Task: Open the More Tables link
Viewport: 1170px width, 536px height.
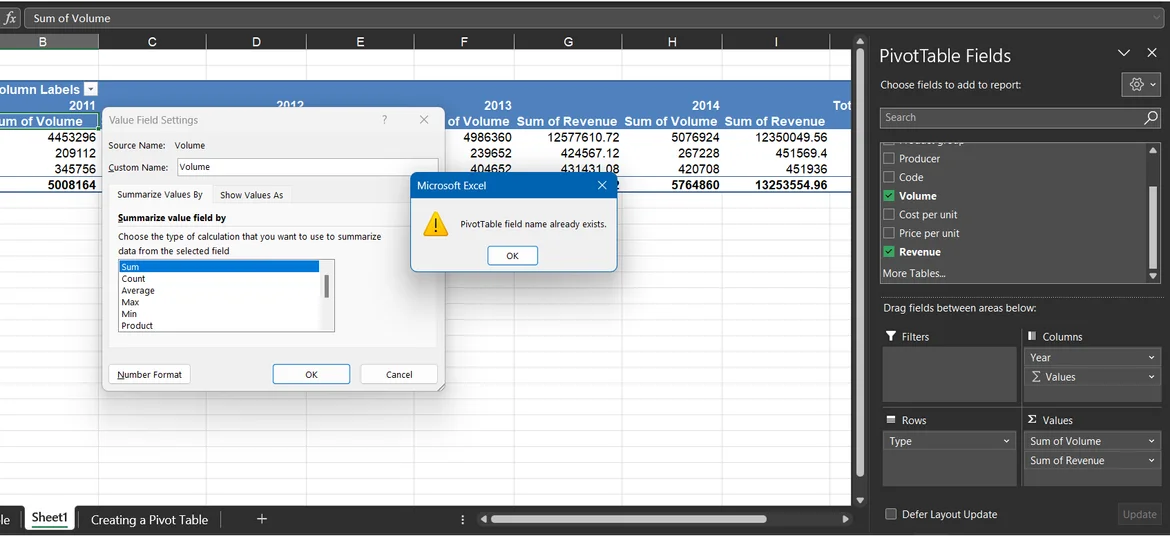Action: click(x=913, y=273)
